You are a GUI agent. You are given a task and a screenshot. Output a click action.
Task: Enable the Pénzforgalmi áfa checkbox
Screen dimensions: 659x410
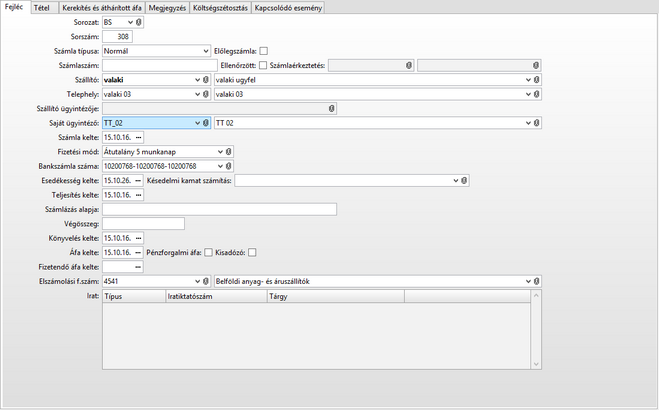(208, 253)
